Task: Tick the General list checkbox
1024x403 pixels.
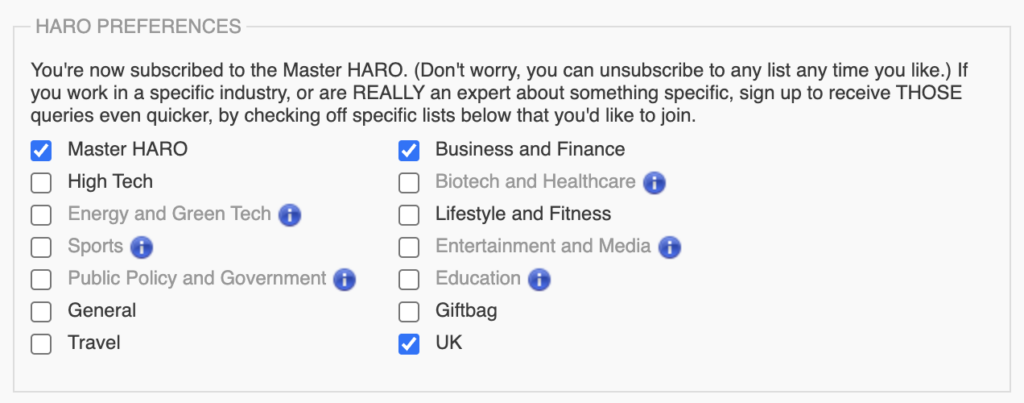Action: tap(41, 312)
